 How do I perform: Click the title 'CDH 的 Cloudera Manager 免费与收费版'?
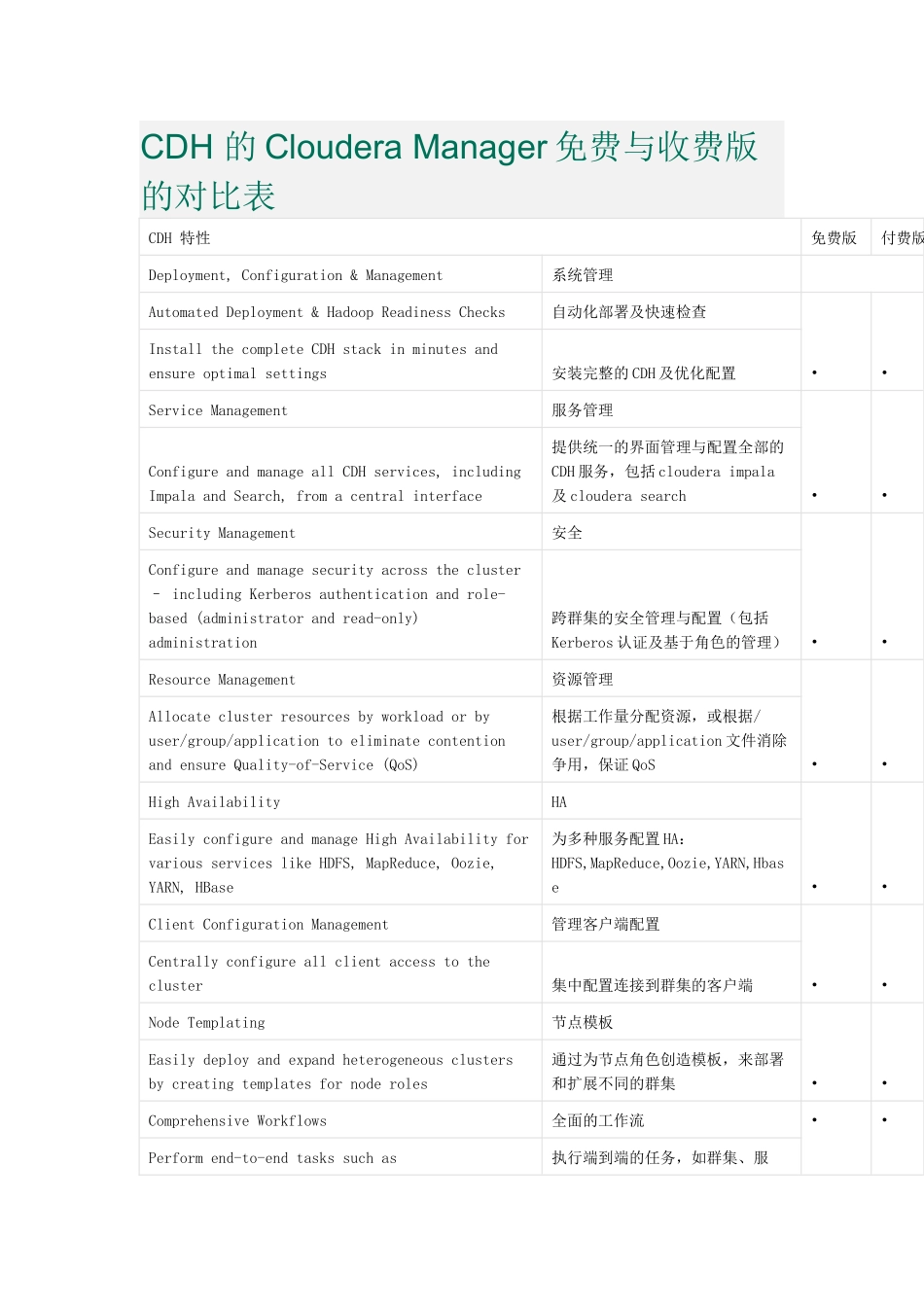[449, 147]
